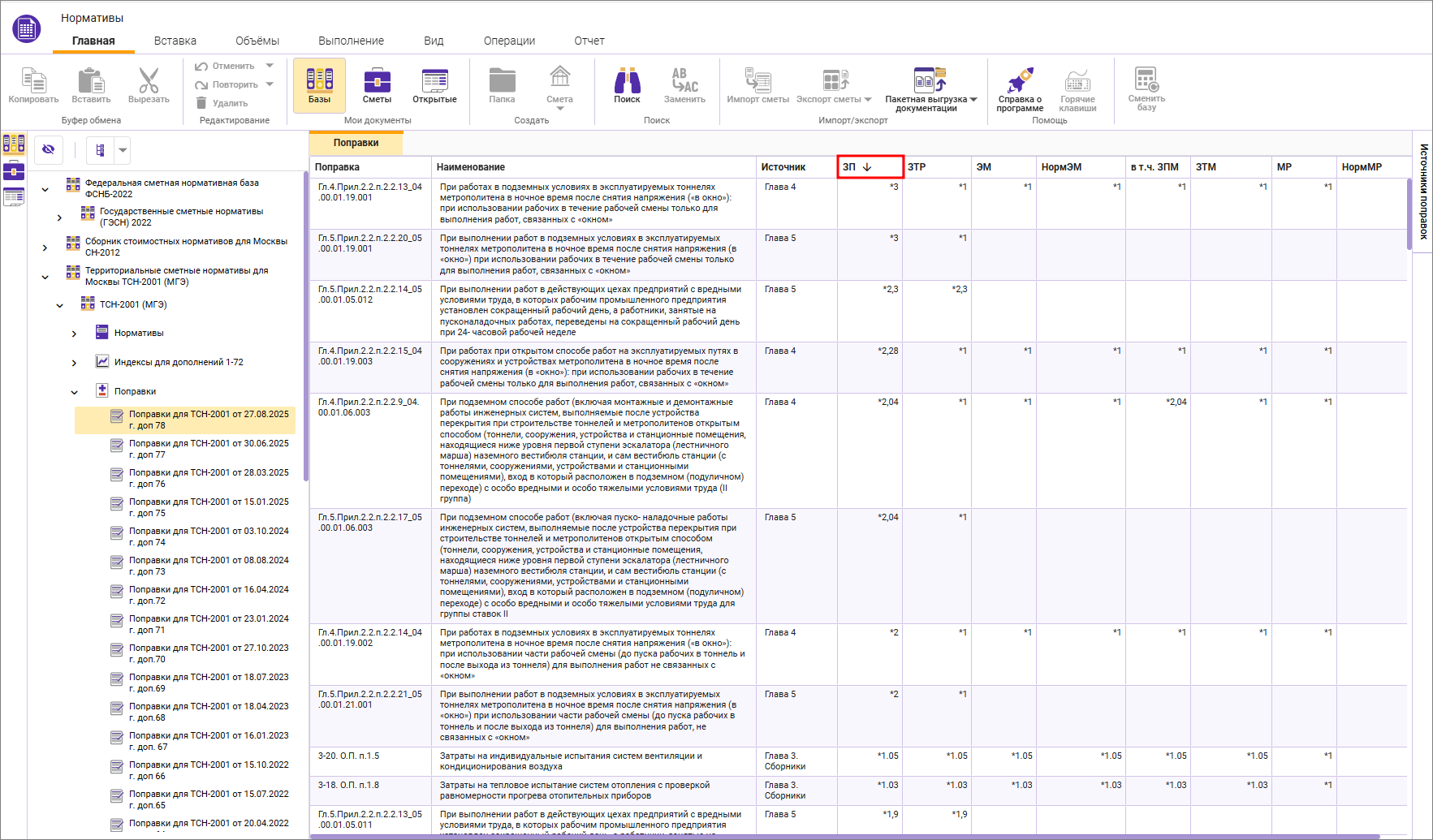Toggle the crossed-eye visibility button

click(49, 149)
